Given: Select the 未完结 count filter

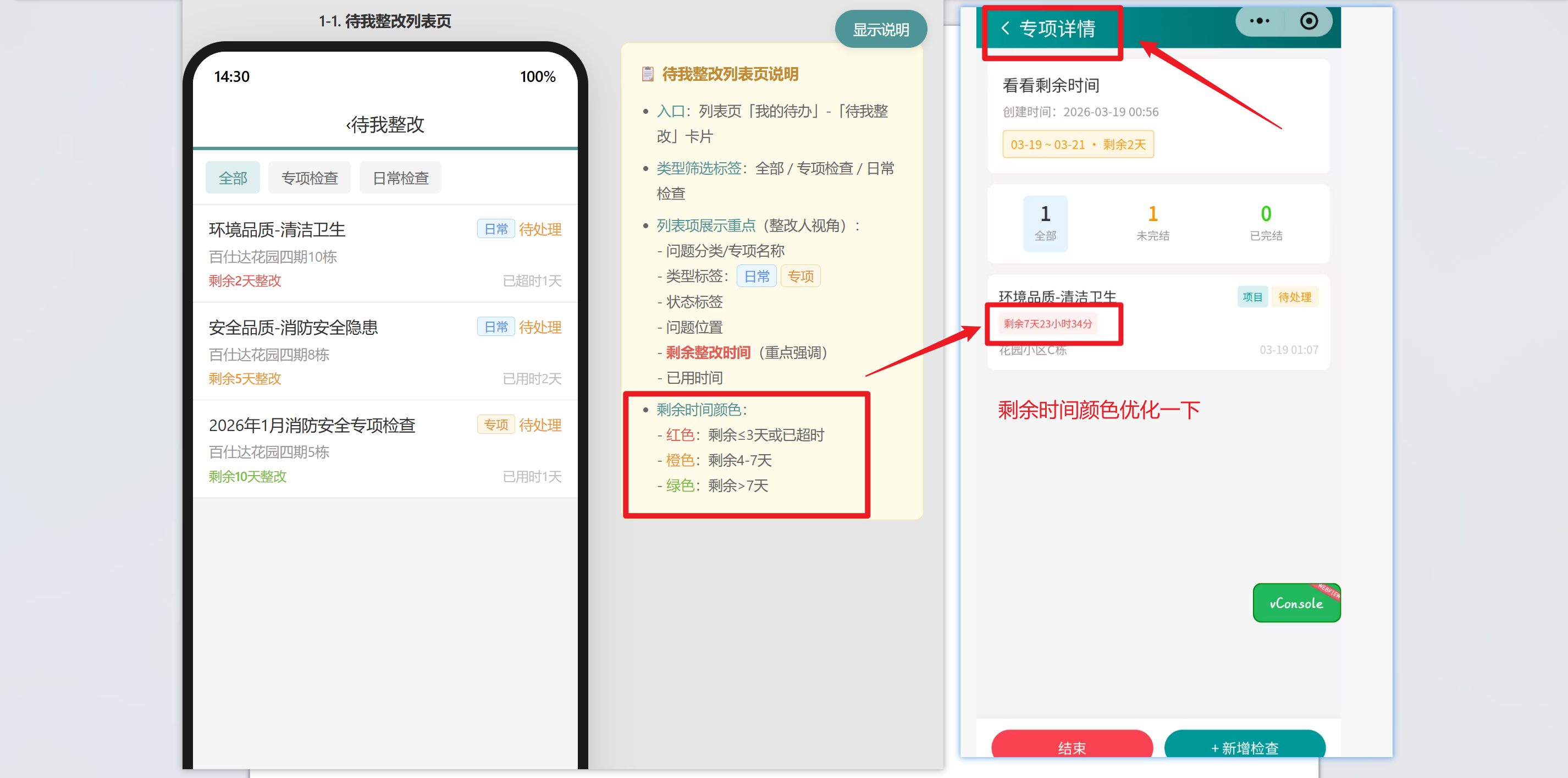Looking at the screenshot, I should point(1152,223).
